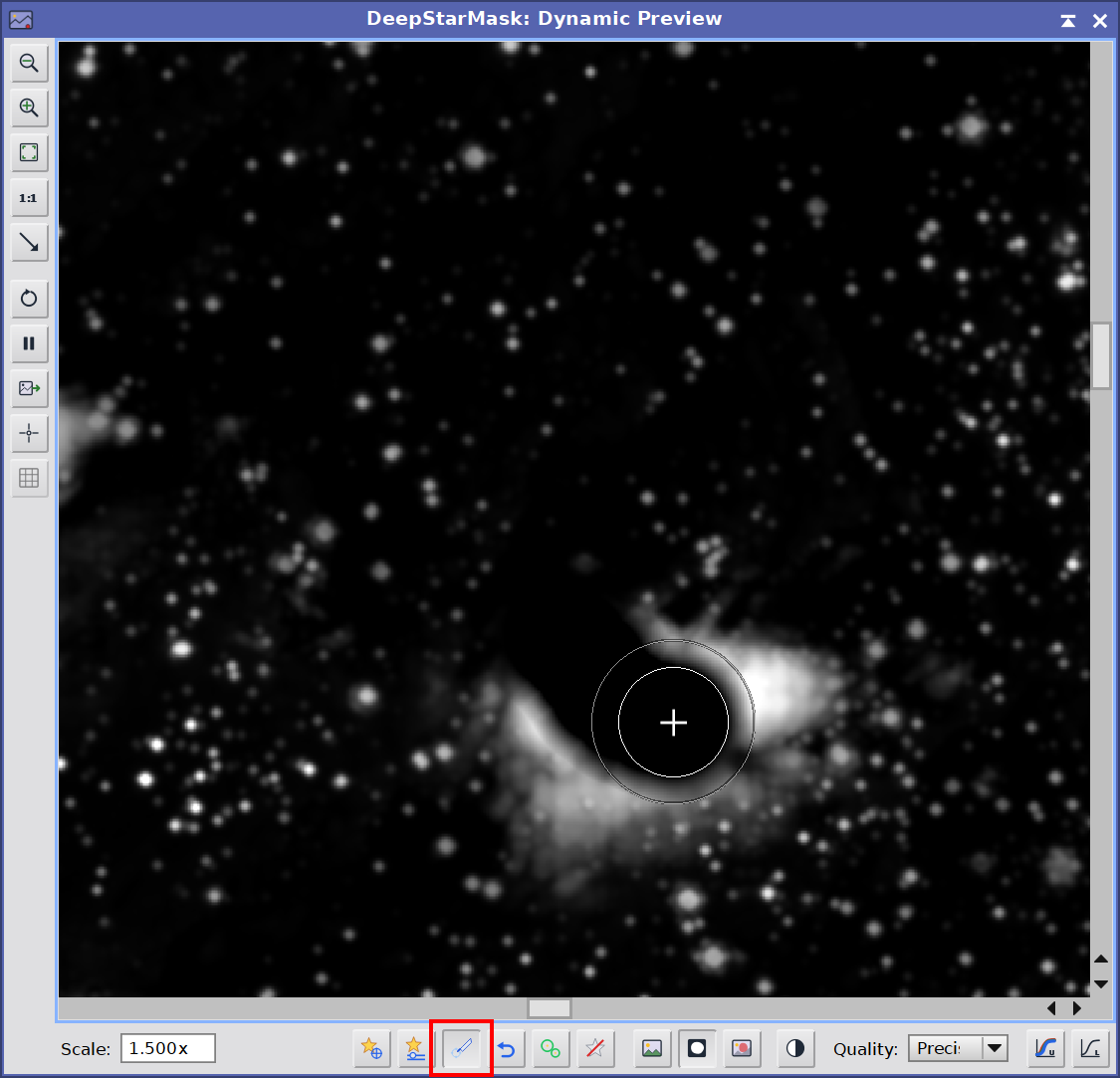Toggle the center crosshair display
Viewport: 1120px width, 1078px height.
pyautogui.click(x=29, y=434)
